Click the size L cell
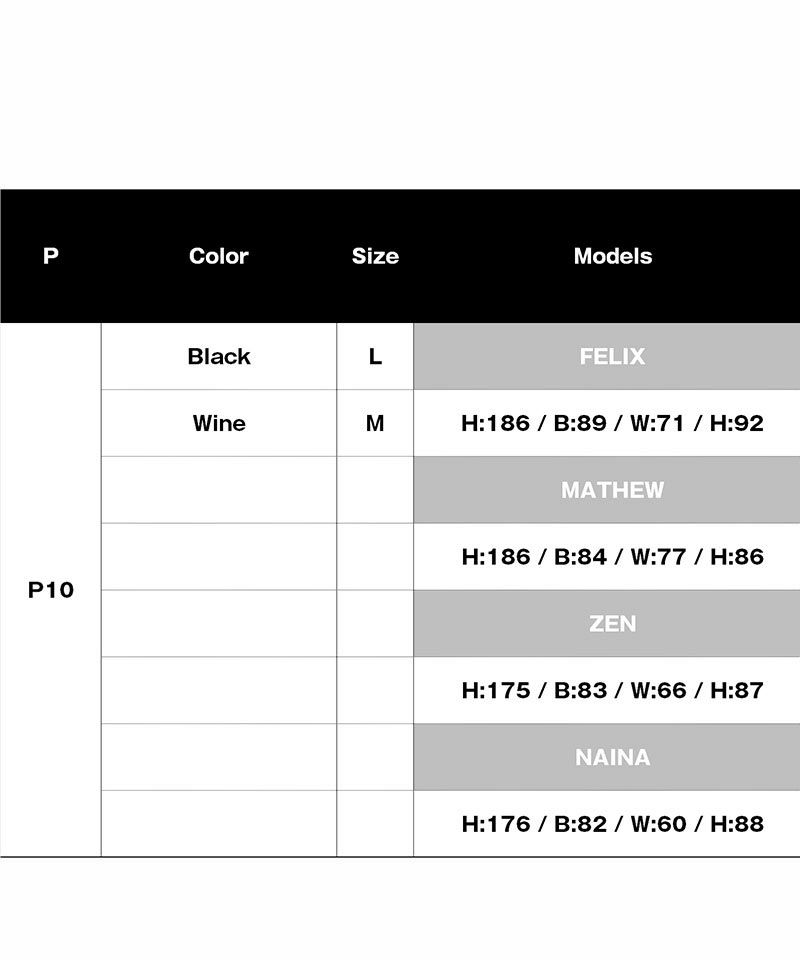The height and width of the screenshot is (960, 800). coord(375,357)
